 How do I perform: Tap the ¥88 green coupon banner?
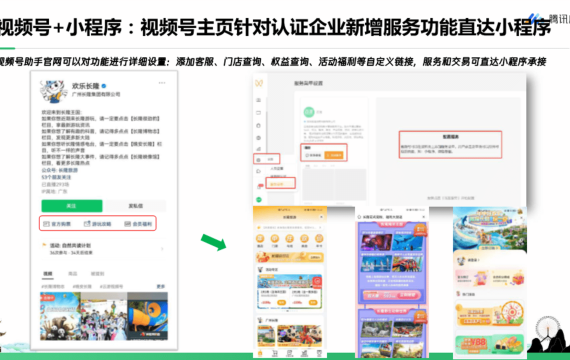[489, 345]
